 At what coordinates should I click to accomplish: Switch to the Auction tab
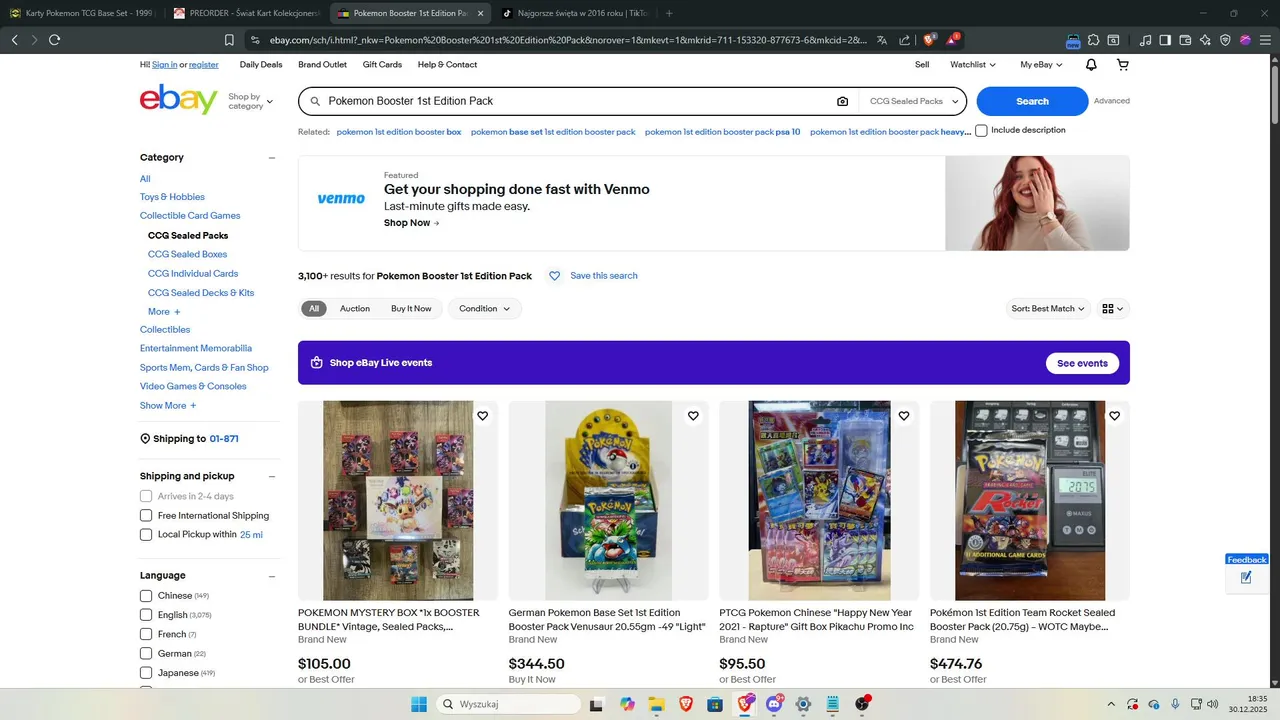355,309
